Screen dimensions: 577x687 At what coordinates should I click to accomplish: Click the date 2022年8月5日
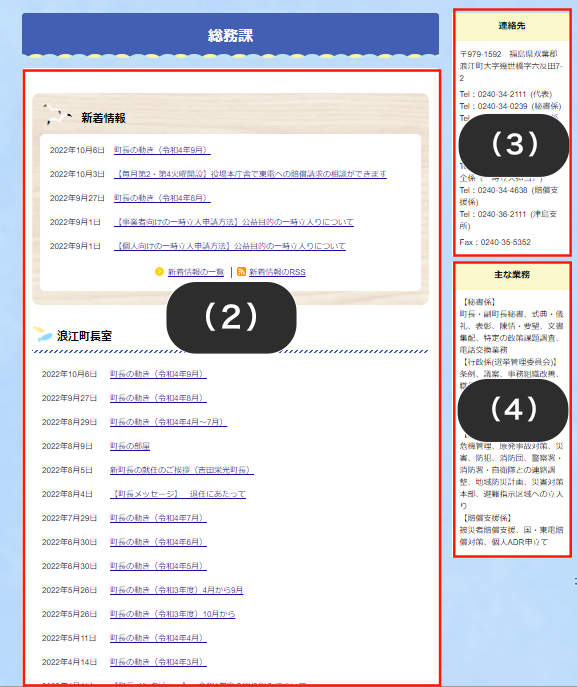point(67,470)
